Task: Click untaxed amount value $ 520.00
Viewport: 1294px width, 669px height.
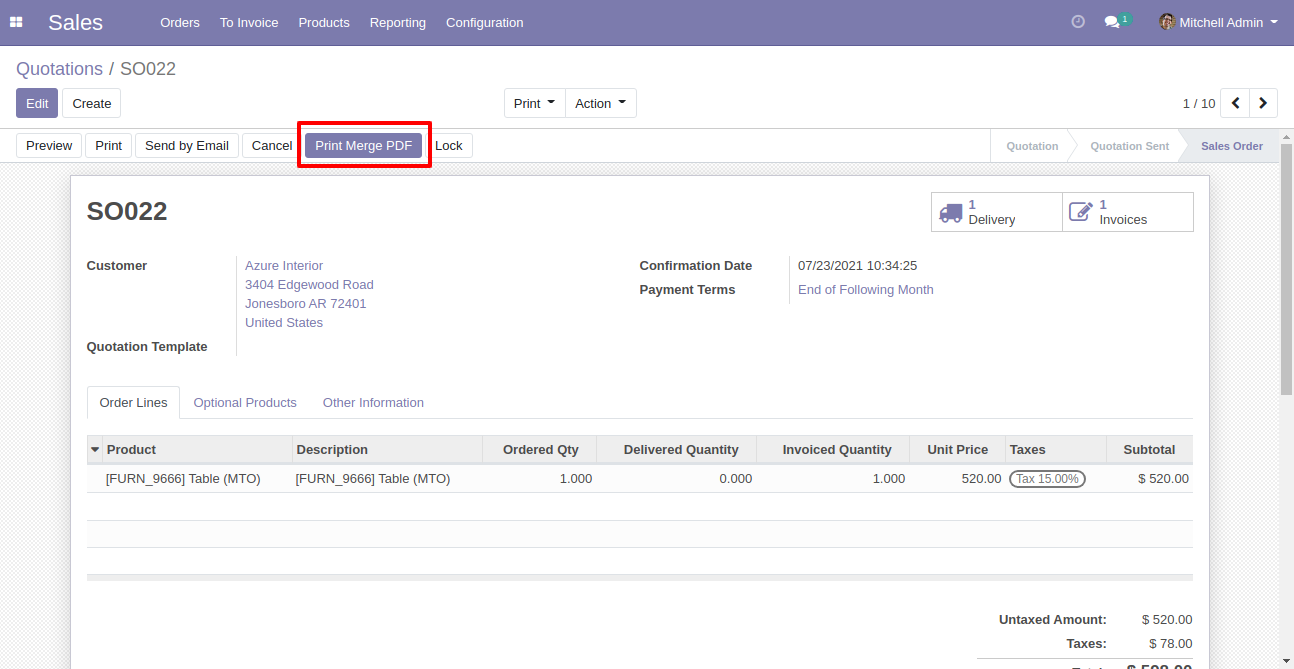Action: coord(1167,620)
